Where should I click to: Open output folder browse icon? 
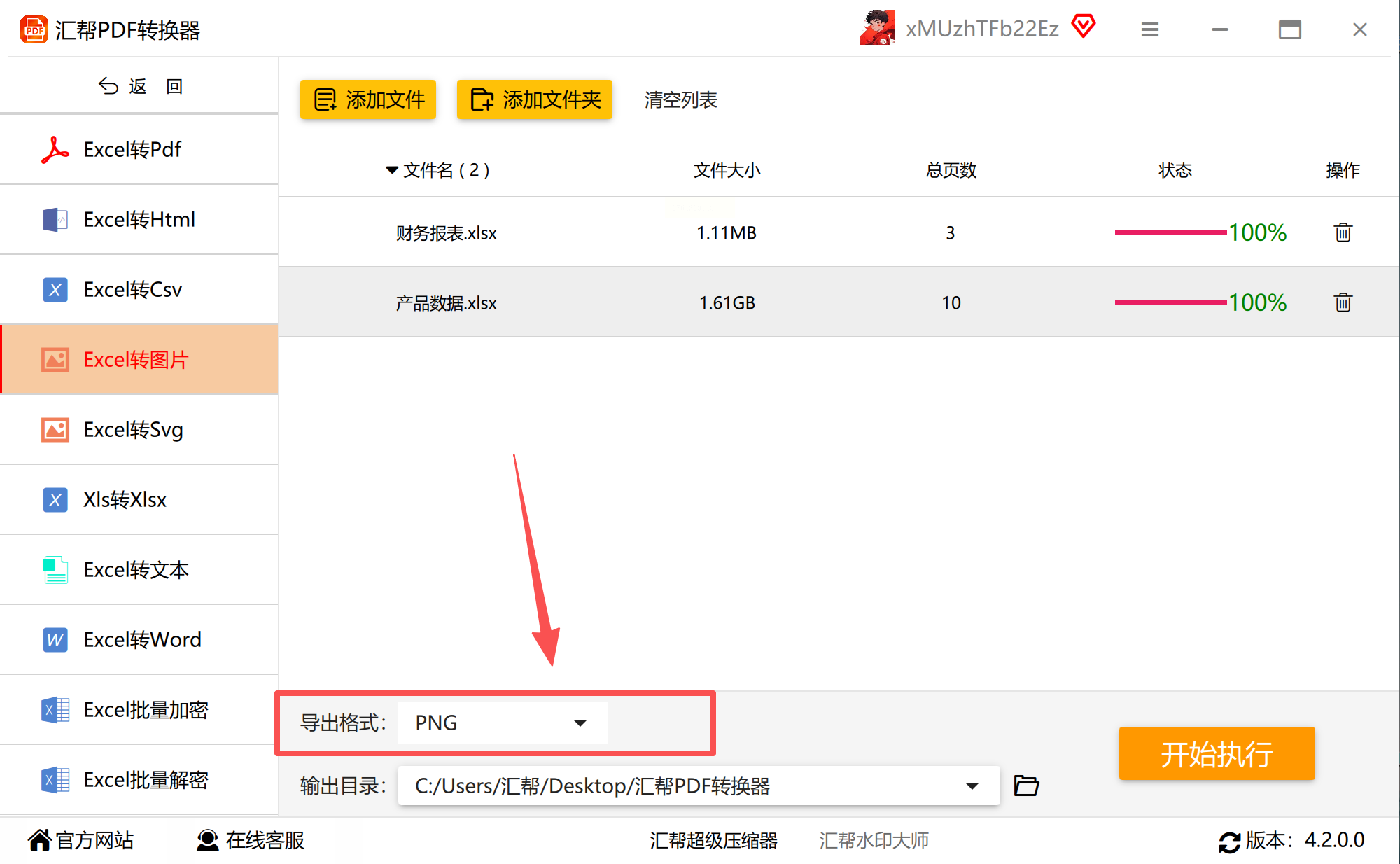(1026, 786)
